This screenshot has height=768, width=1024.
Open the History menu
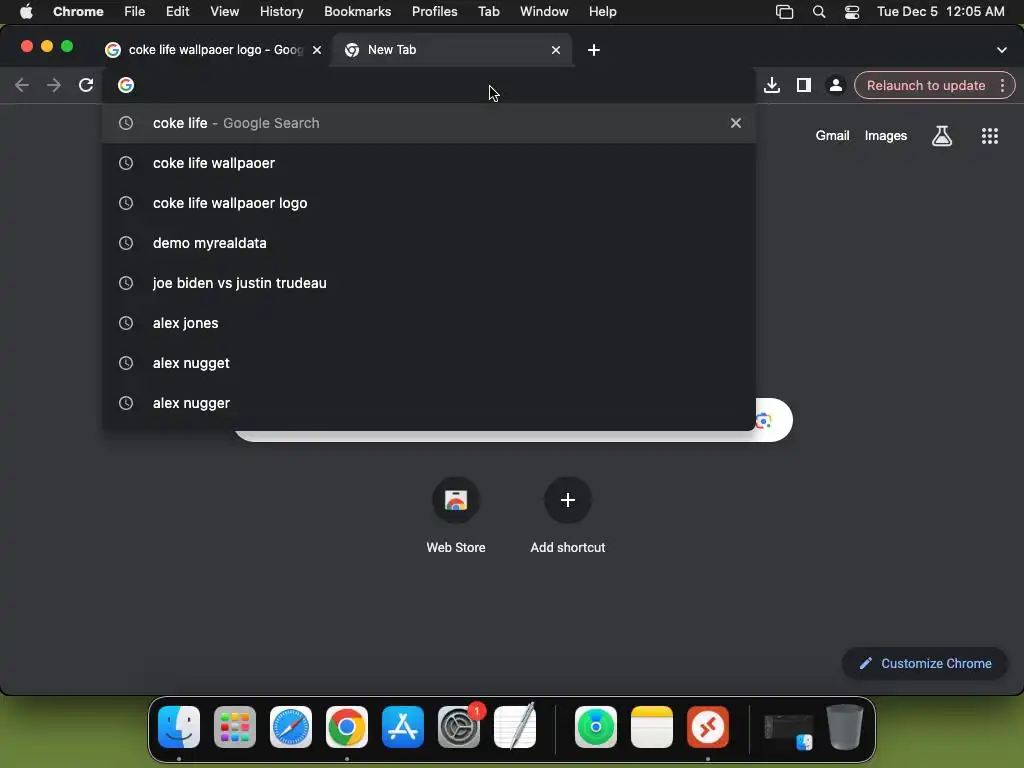point(281,12)
